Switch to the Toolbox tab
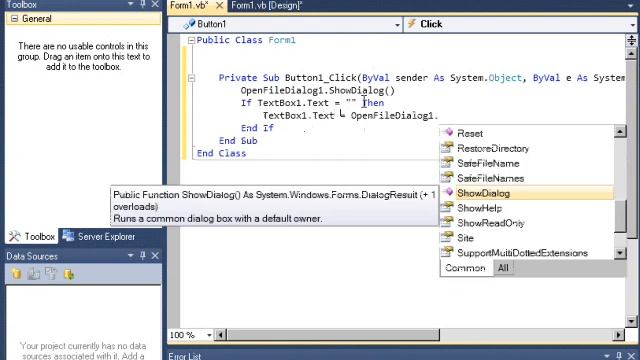This screenshot has width=640, height=360. pos(31,237)
